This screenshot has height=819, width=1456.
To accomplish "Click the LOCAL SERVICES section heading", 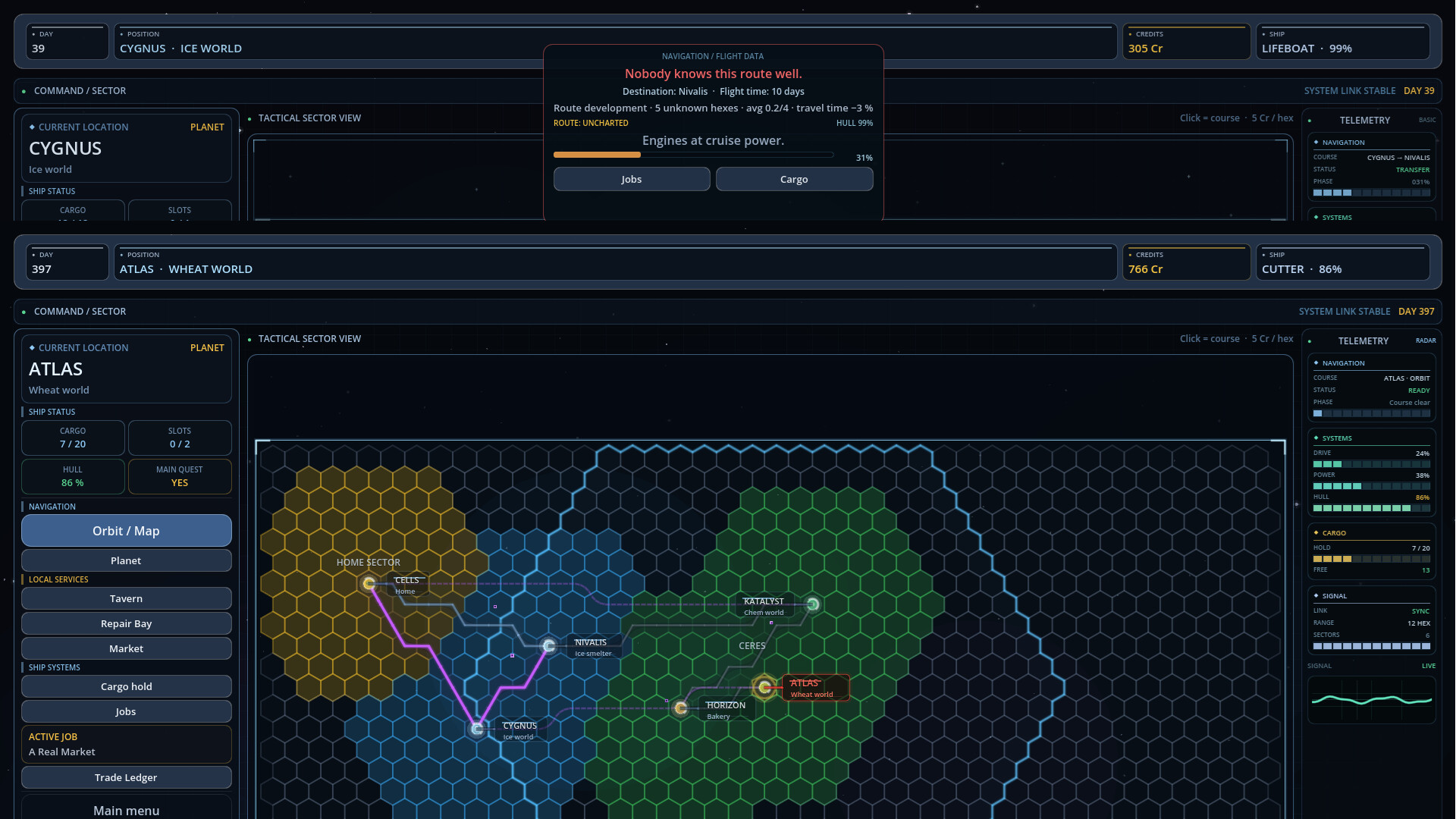I will click(58, 579).
